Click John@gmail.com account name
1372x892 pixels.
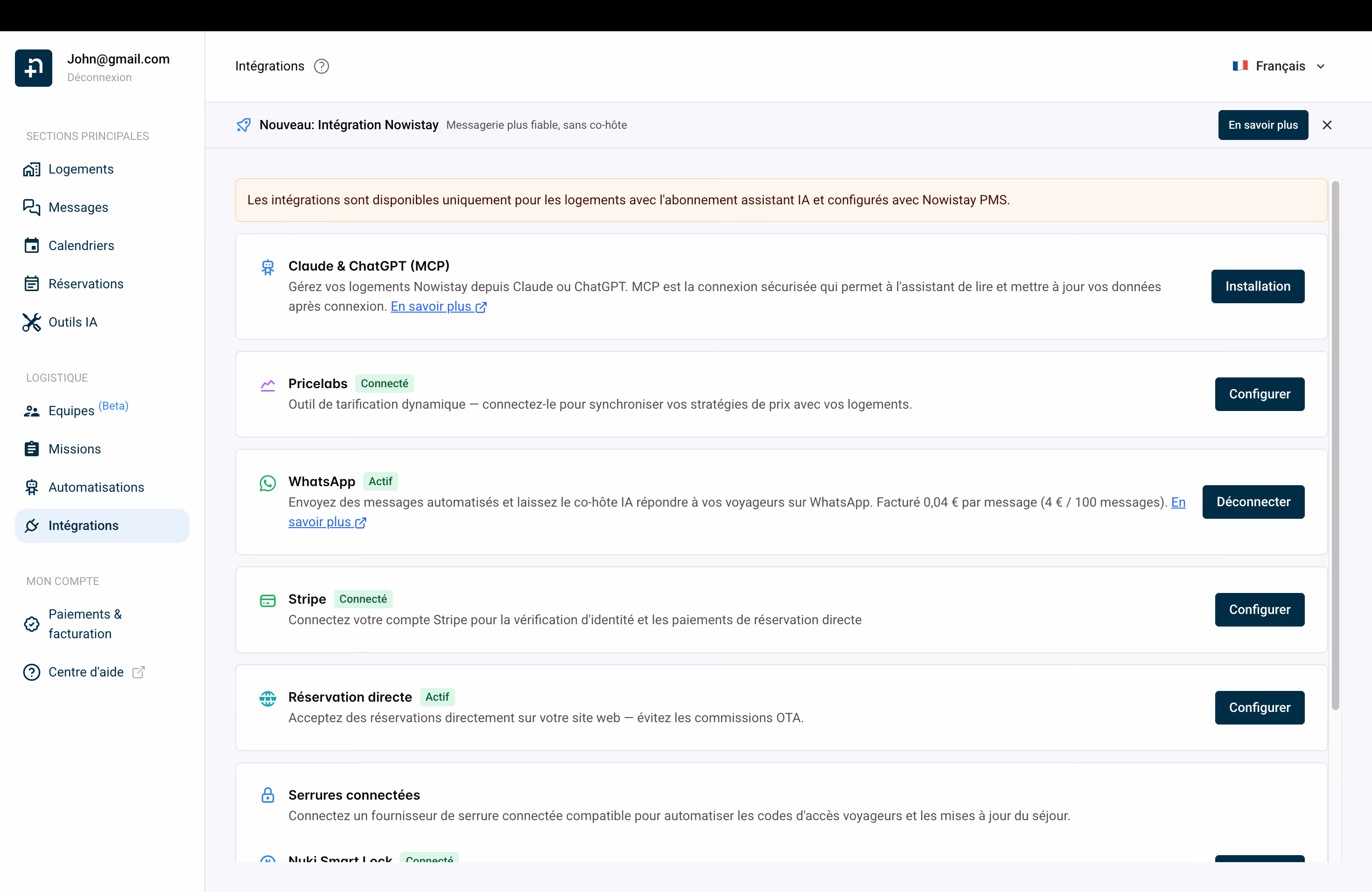[x=119, y=59]
